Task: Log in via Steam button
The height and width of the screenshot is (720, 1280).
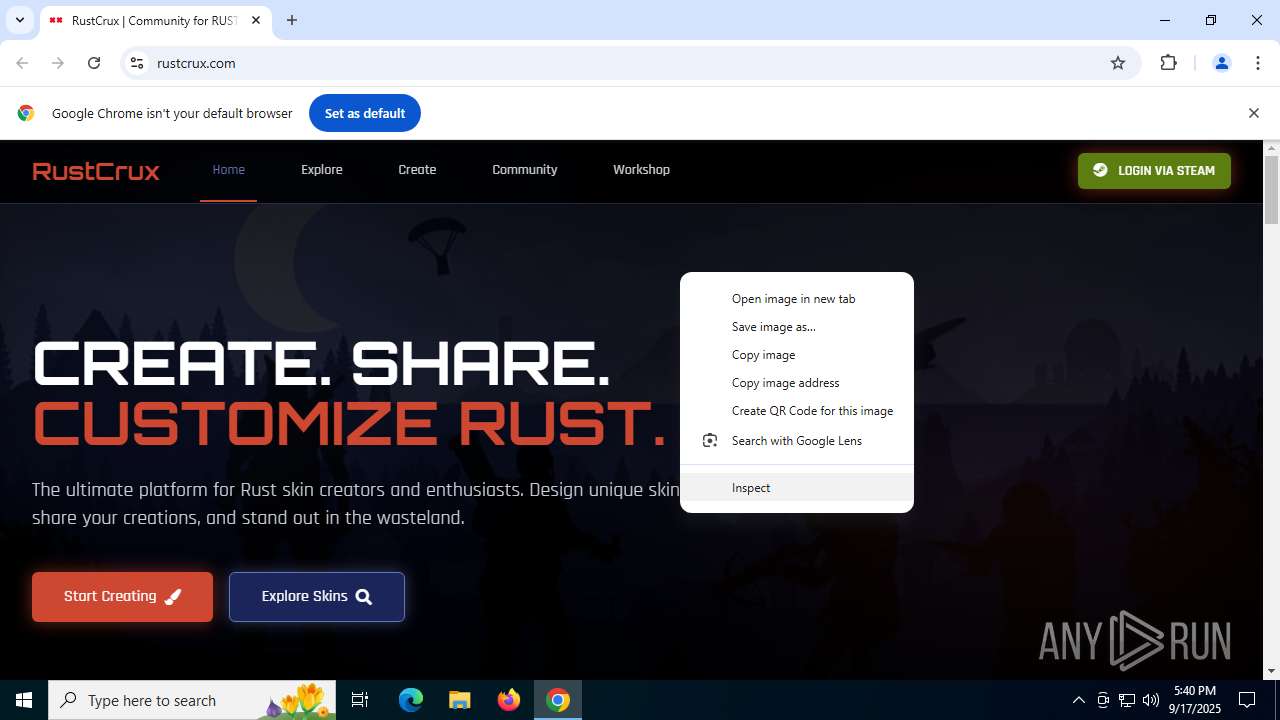Action: (x=1154, y=171)
